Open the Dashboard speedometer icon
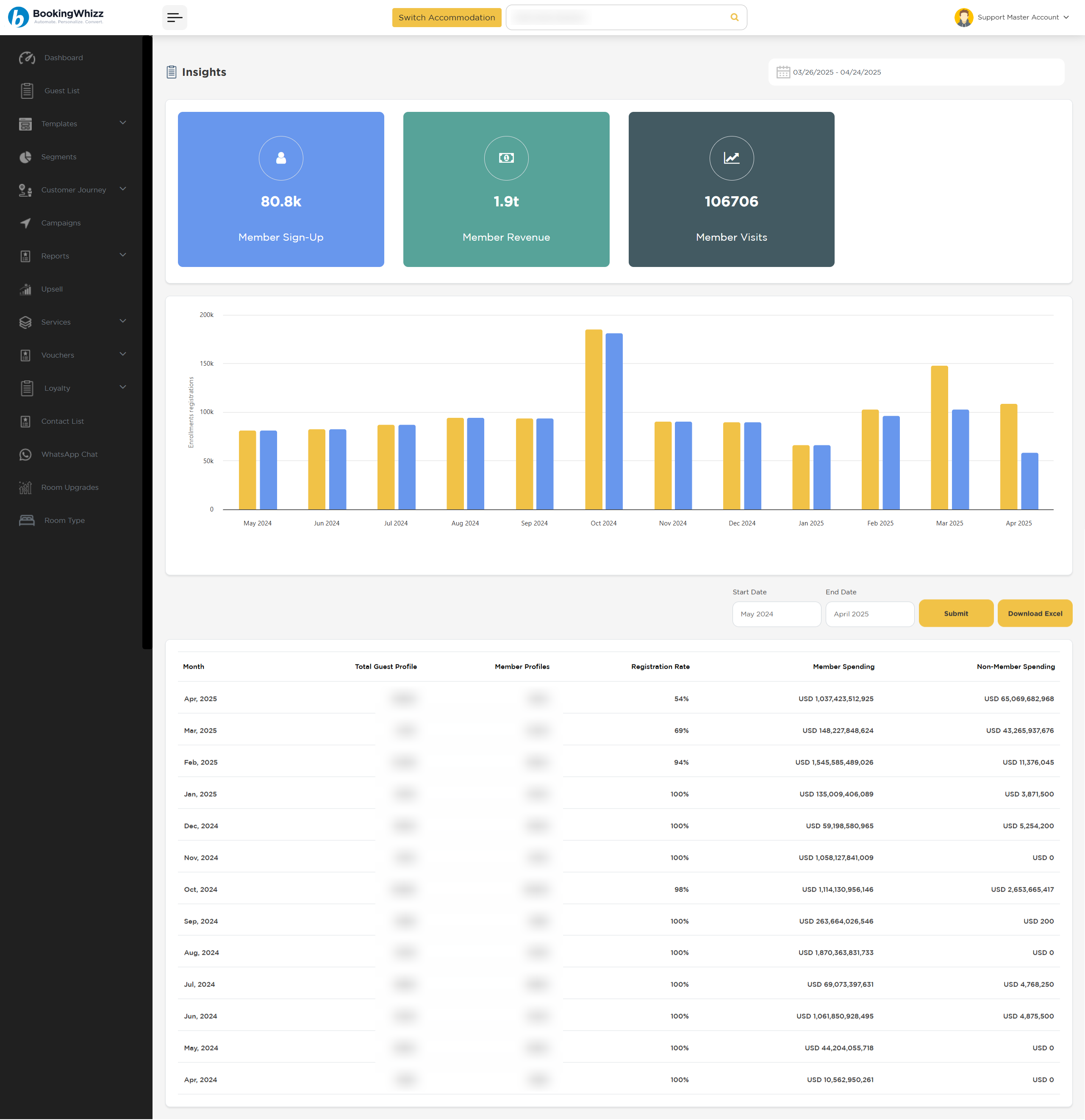 click(26, 58)
